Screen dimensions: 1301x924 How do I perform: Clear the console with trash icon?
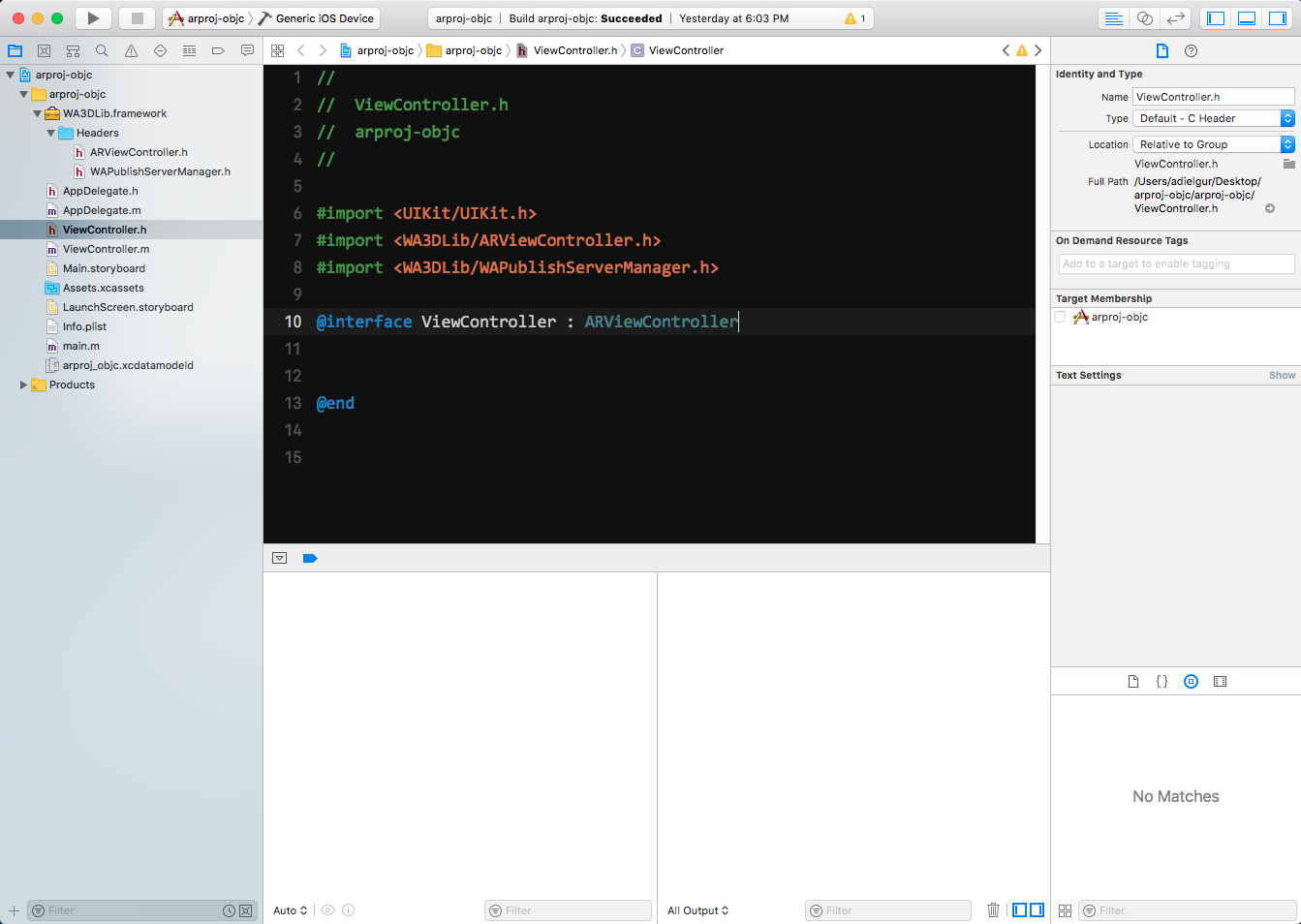coord(993,910)
